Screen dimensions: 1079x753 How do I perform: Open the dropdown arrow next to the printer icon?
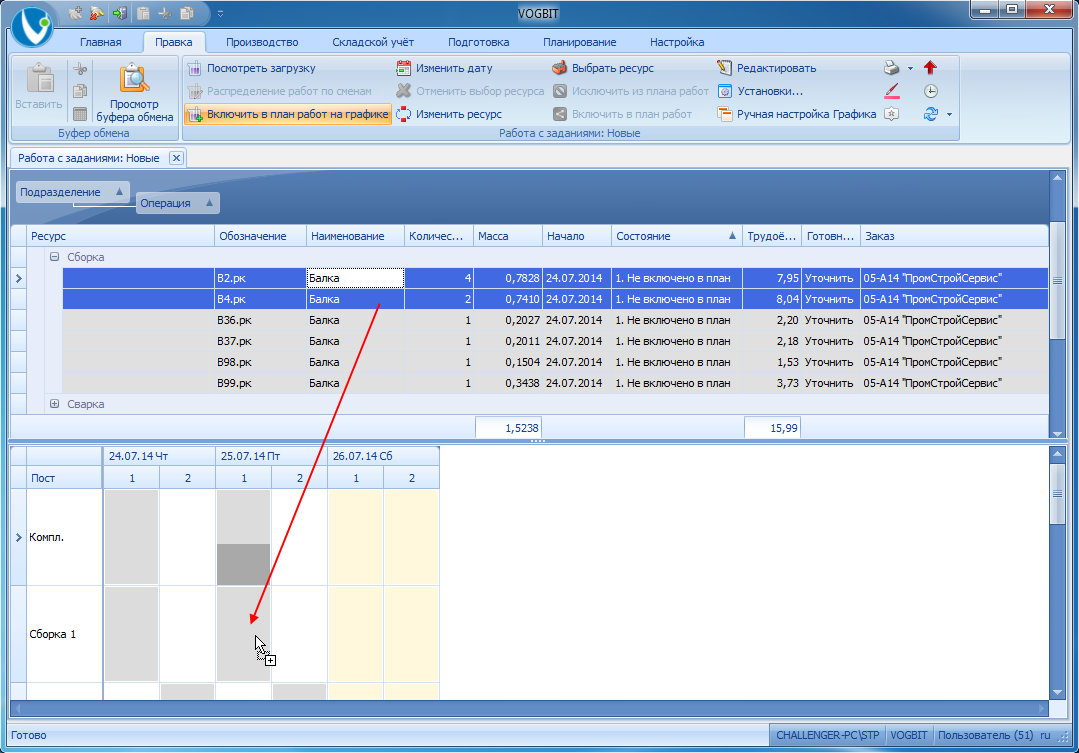pos(910,69)
